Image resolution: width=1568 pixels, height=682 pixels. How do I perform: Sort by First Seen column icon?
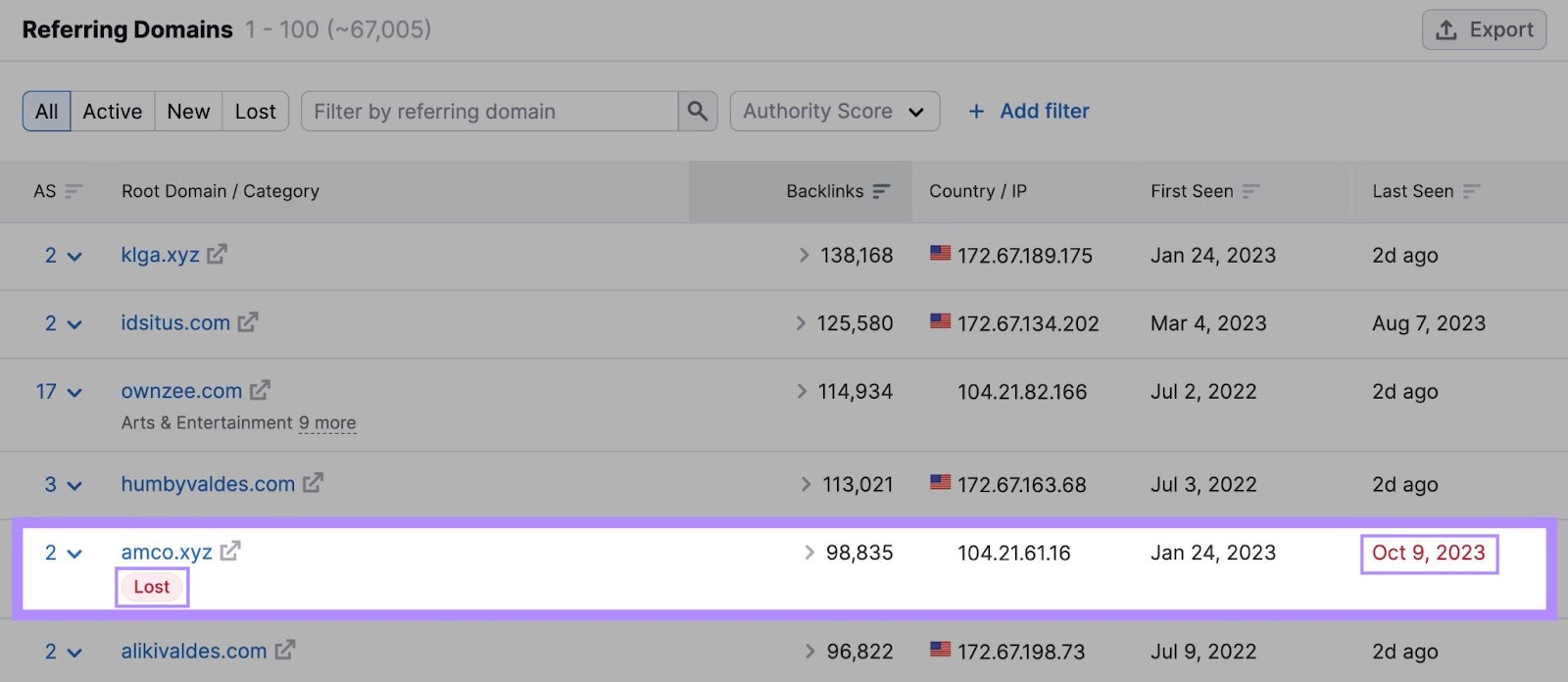click(1250, 191)
